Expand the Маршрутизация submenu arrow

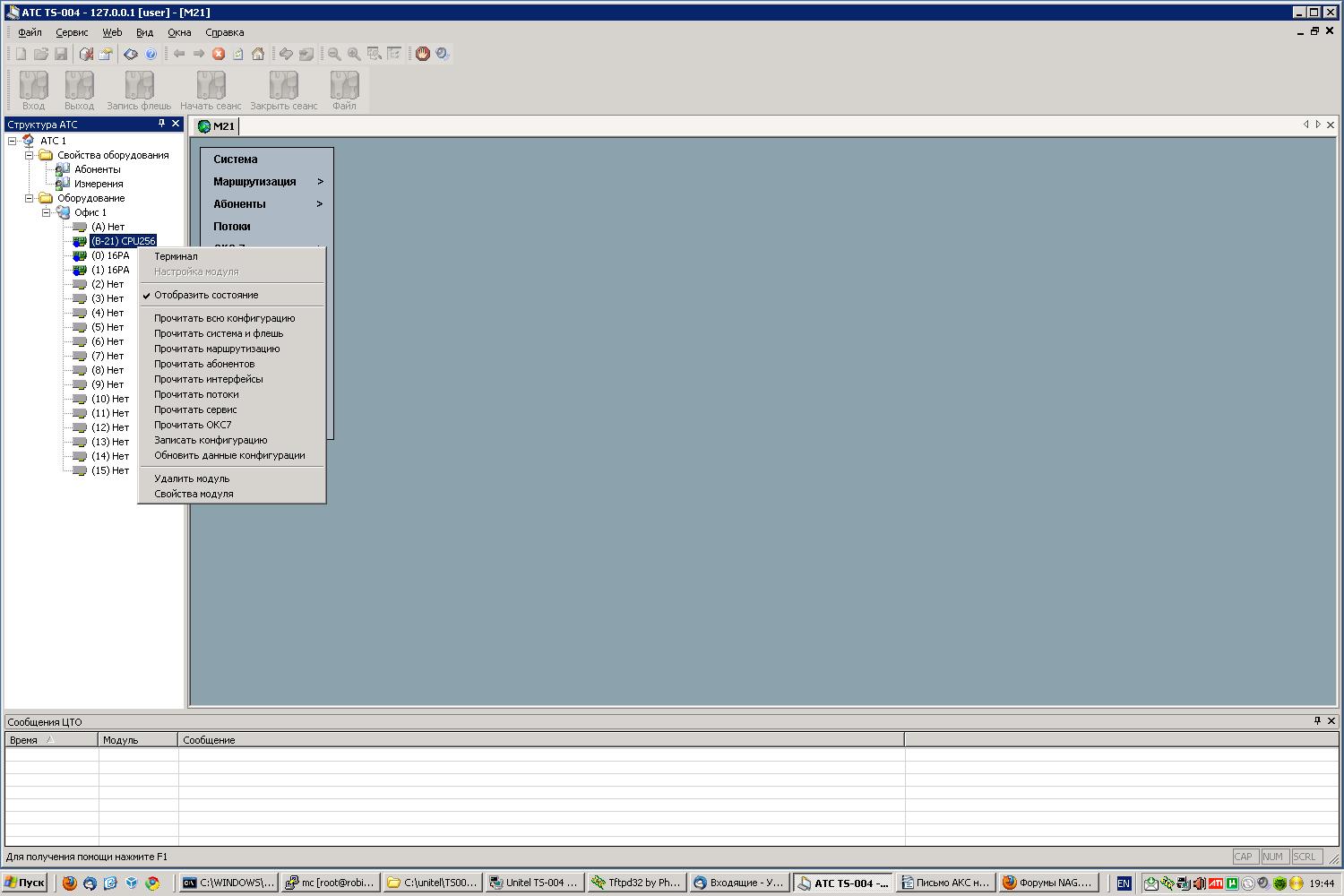pos(320,182)
